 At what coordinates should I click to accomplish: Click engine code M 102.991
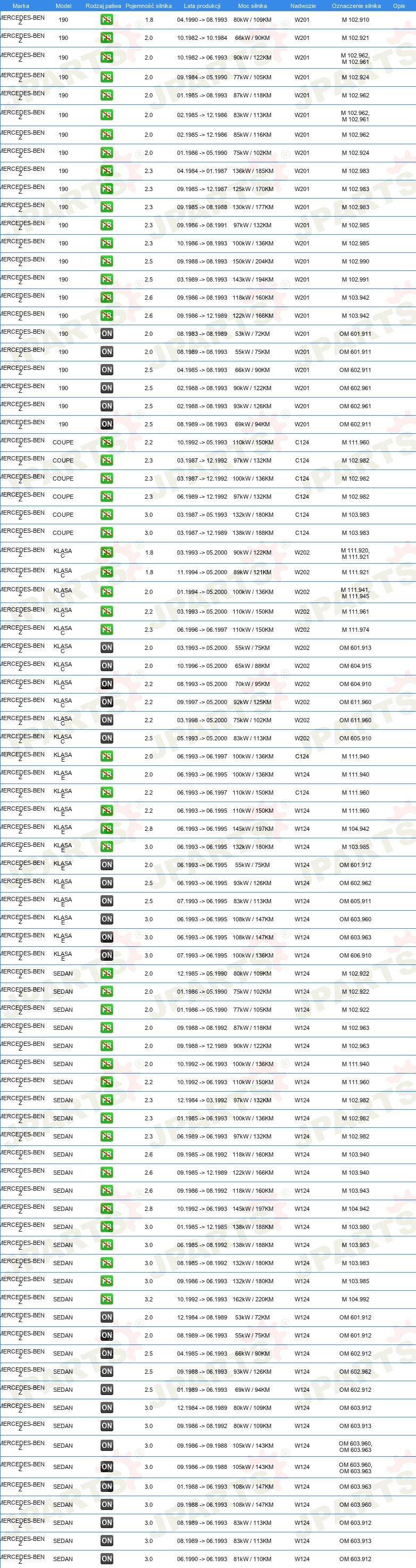tap(355, 280)
